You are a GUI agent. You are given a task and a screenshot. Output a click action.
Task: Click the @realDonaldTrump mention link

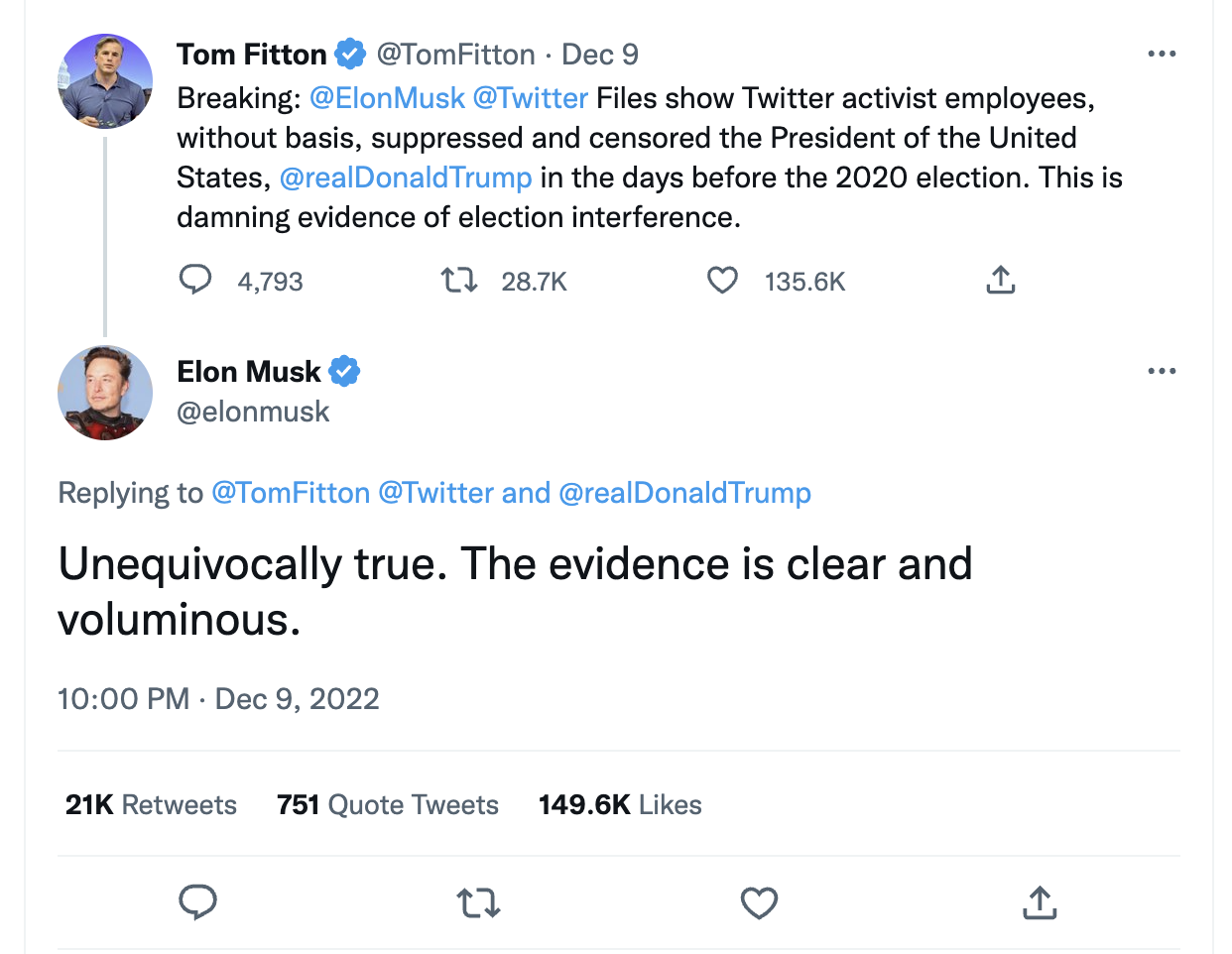(x=407, y=177)
